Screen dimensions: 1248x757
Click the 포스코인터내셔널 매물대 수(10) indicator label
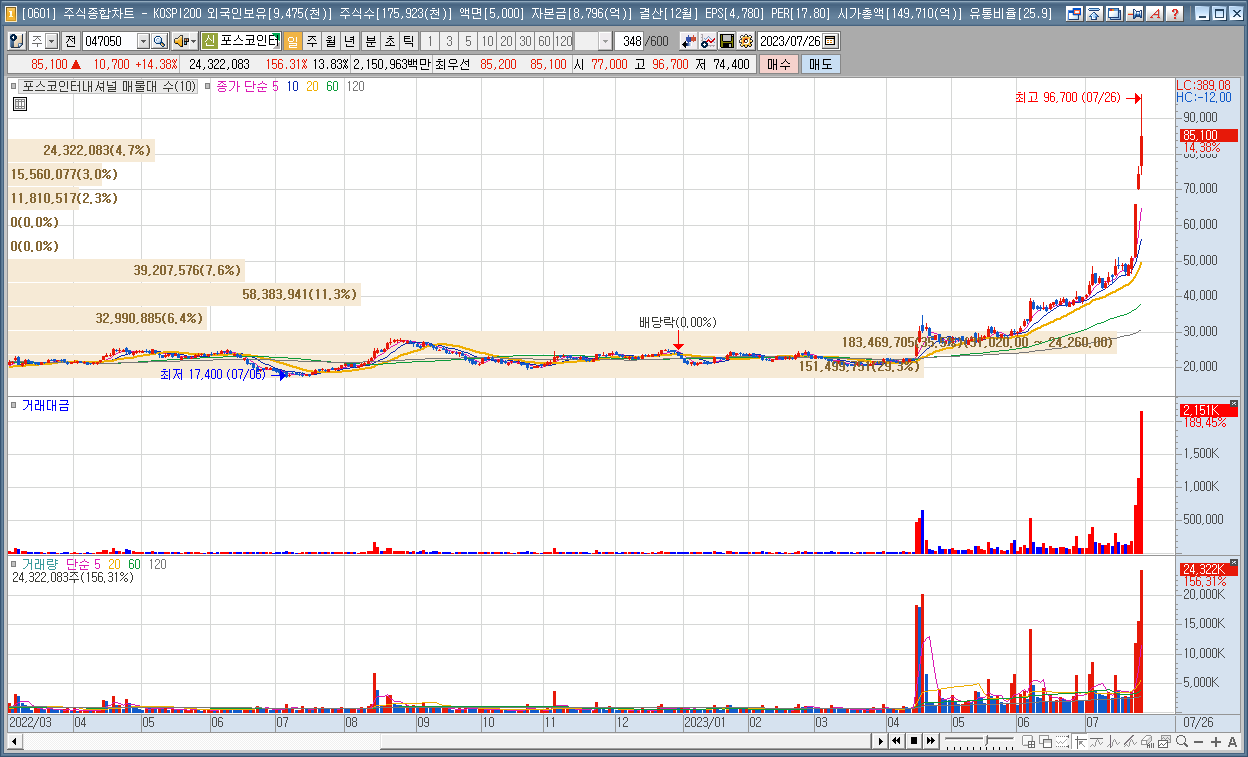pyautogui.click(x=109, y=87)
